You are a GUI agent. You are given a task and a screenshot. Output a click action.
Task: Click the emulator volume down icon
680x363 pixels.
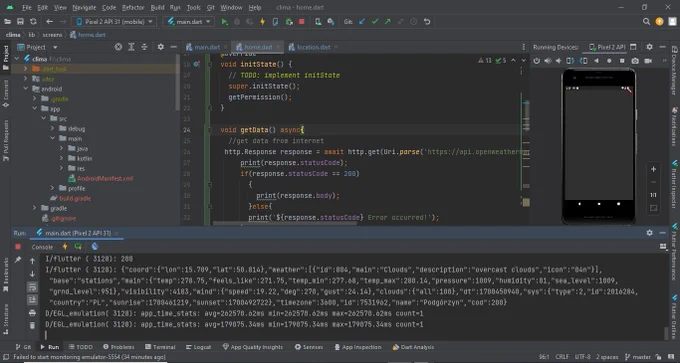click(x=559, y=61)
